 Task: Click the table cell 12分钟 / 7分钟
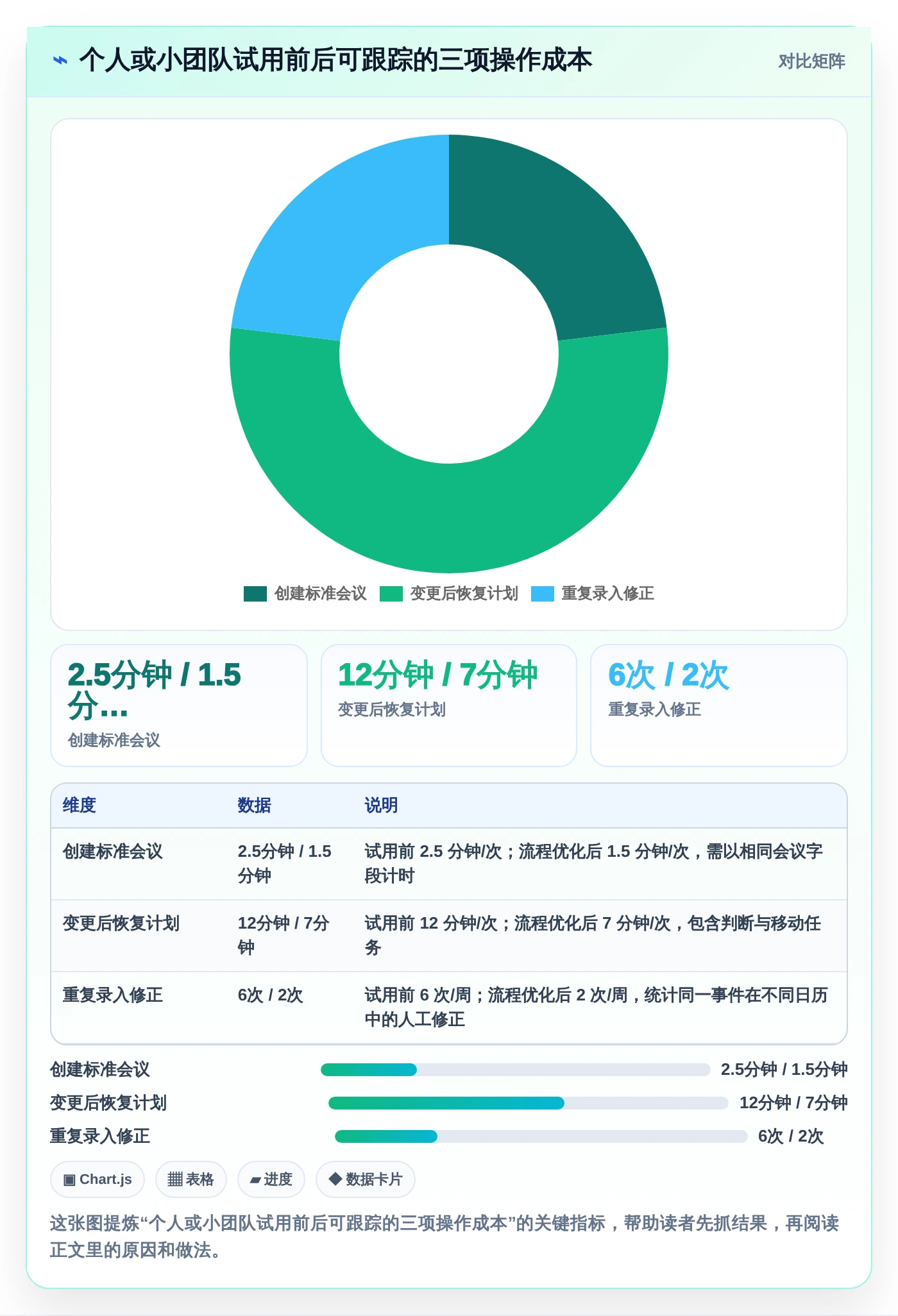click(x=284, y=936)
